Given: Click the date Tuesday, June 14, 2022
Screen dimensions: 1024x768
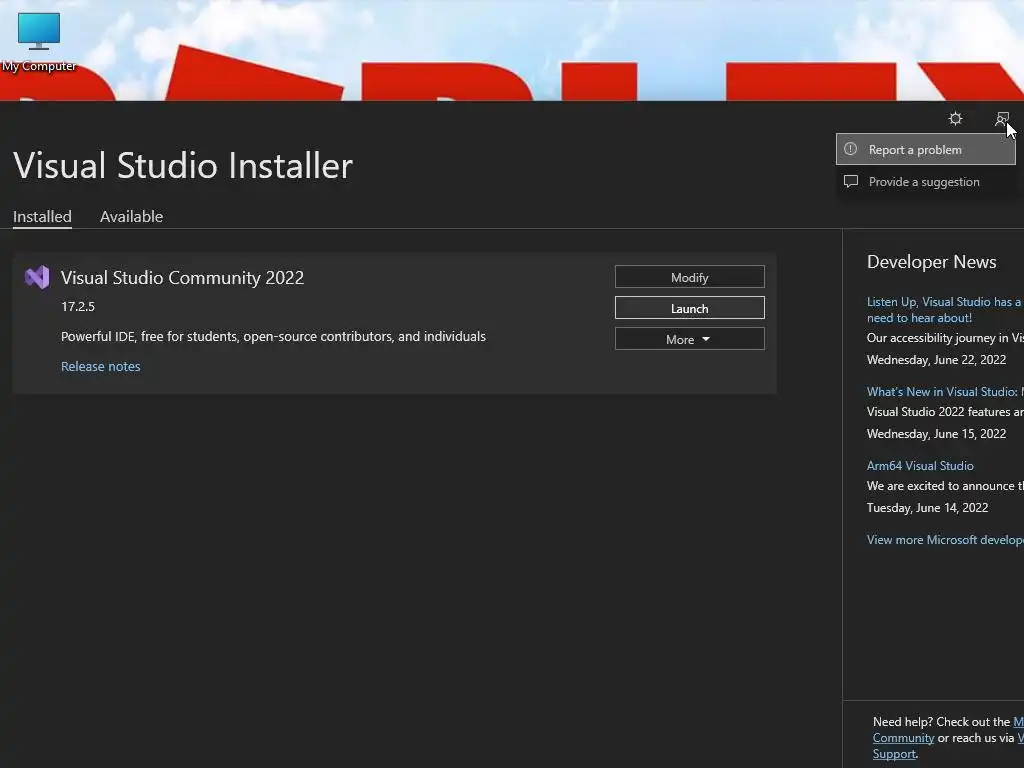Looking at the screenshot, I should (x=927, y=507).
